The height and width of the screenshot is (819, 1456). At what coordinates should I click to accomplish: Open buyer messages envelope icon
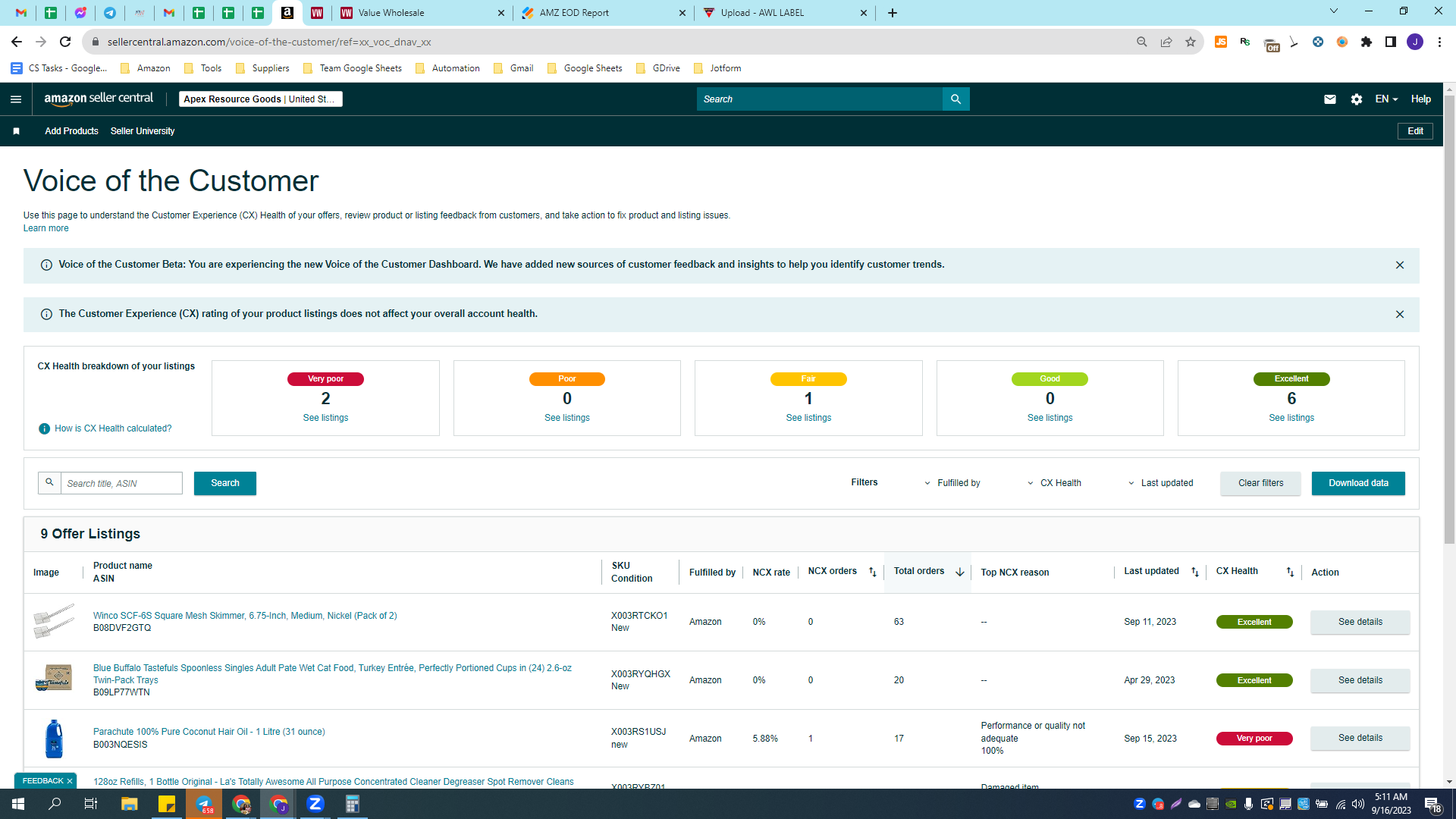tap(1329, 99)
